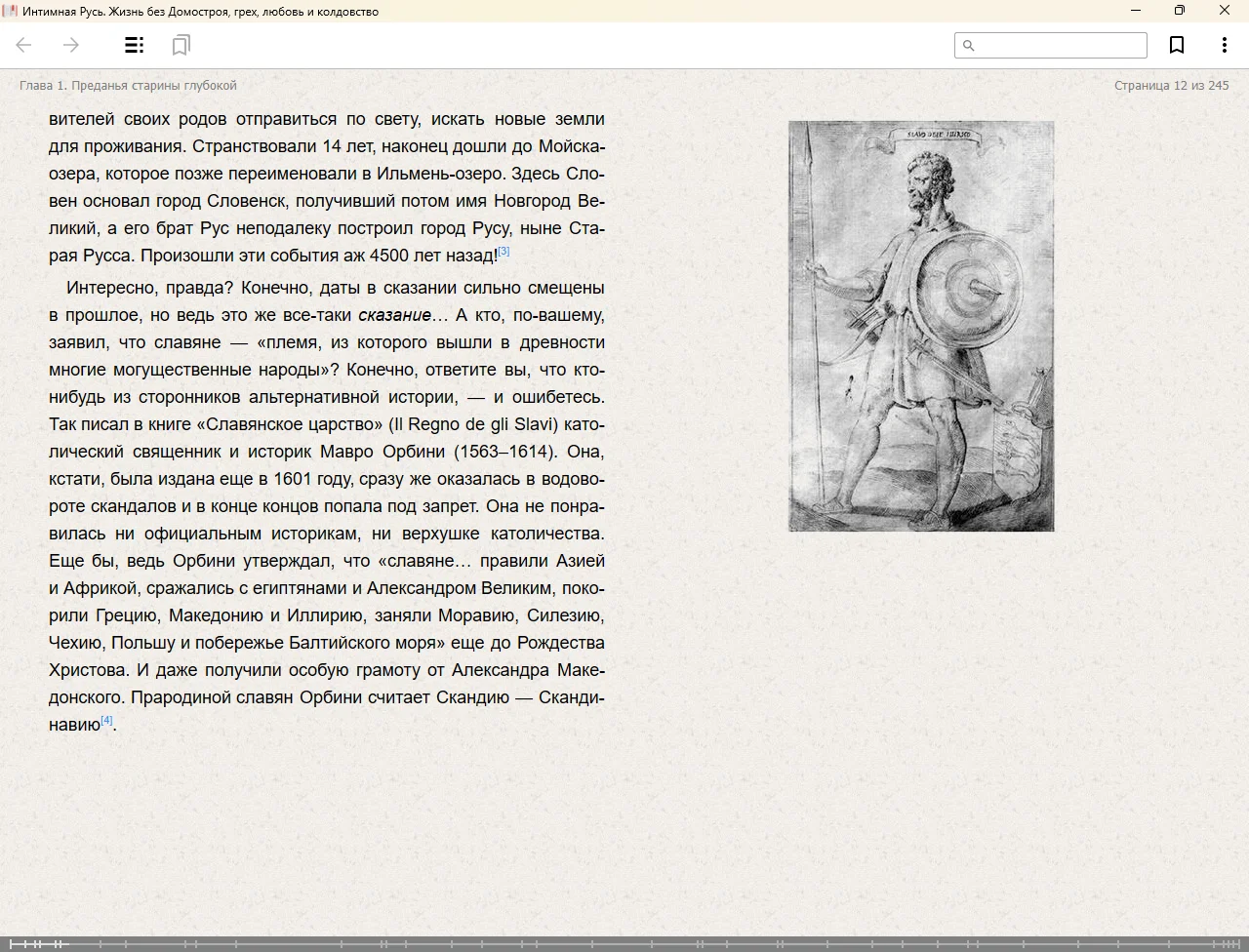Bookmark the current page

click(x=1177, y=45)
